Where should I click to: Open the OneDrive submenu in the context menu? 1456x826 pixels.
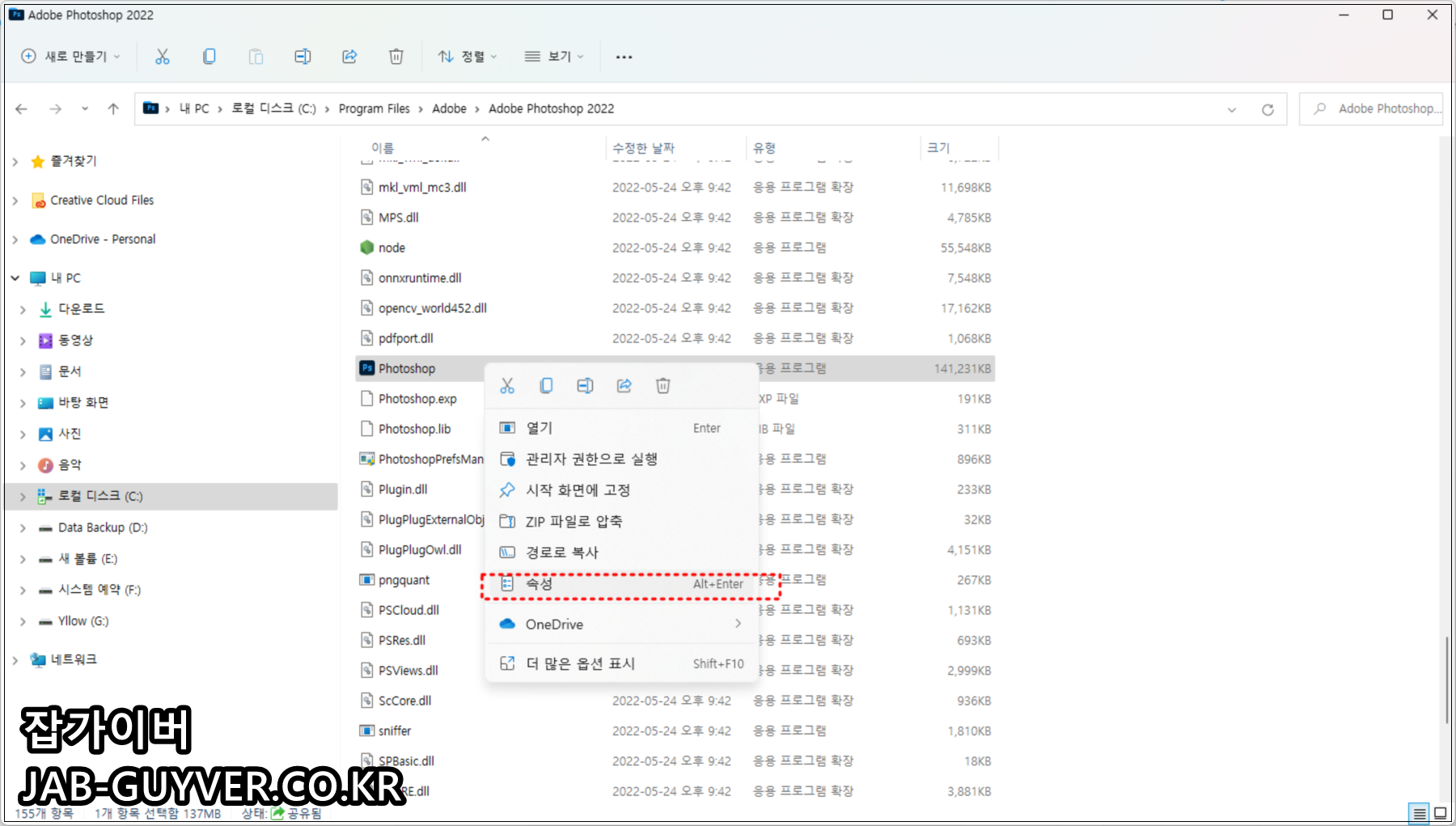click(x=621, y=624)
